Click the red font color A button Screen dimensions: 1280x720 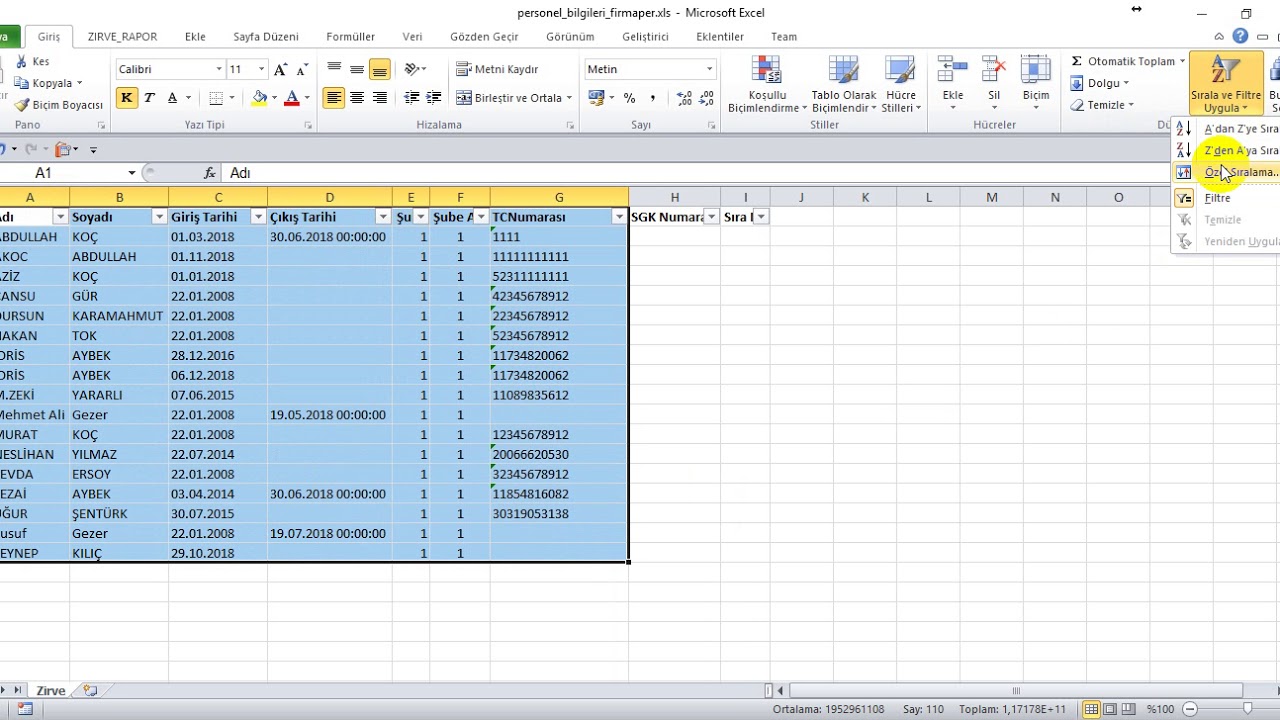[292, 98]
